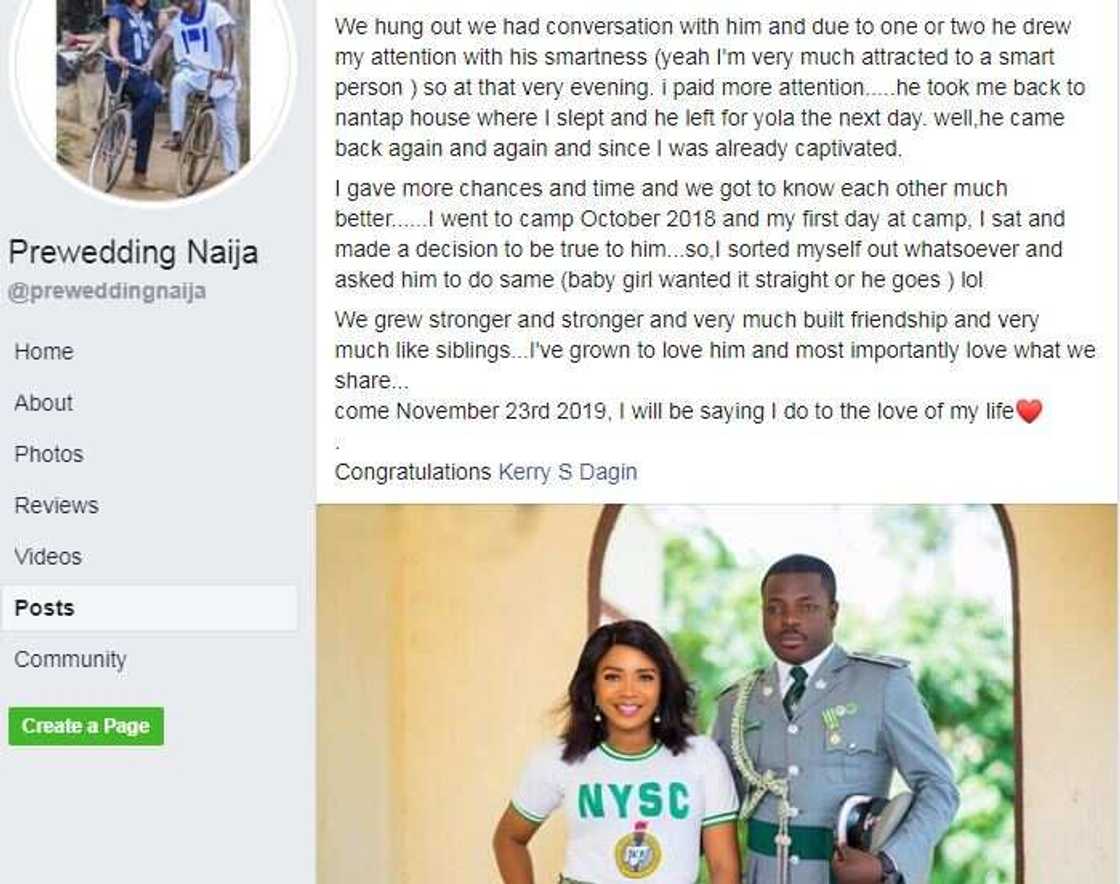Go to the About section
Screen dimensions: 1120x884
(x=44, y=403)
